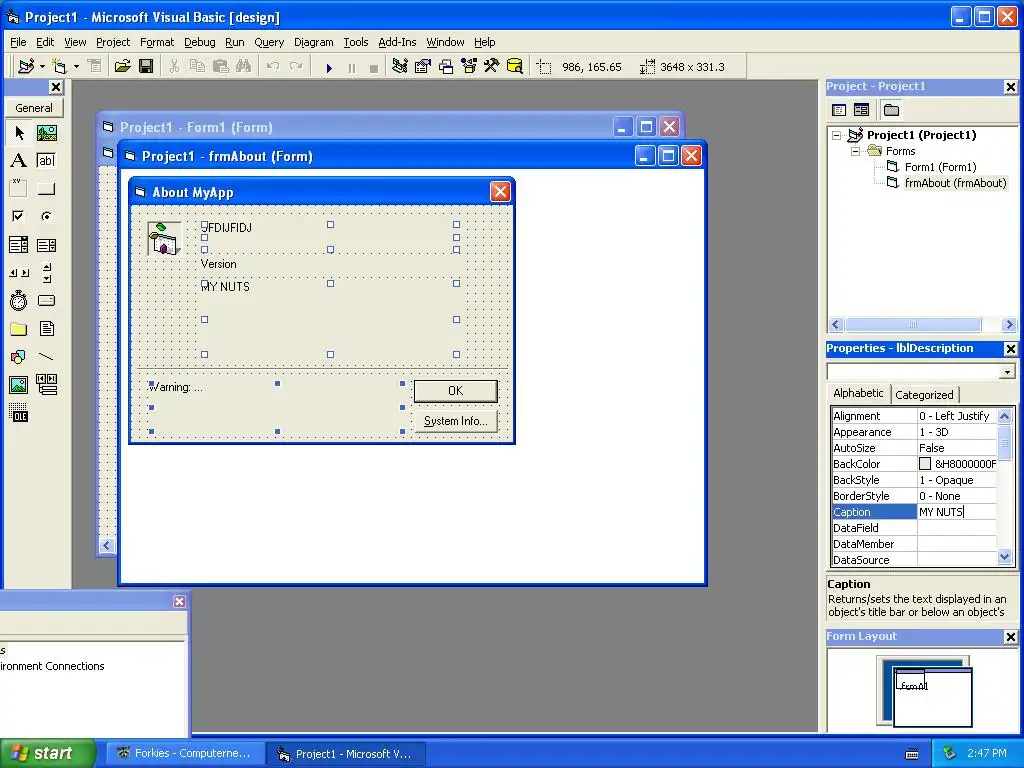Open the Debug menu
The height and width of the screenshot is (768, 1024).
click(200, 42)
